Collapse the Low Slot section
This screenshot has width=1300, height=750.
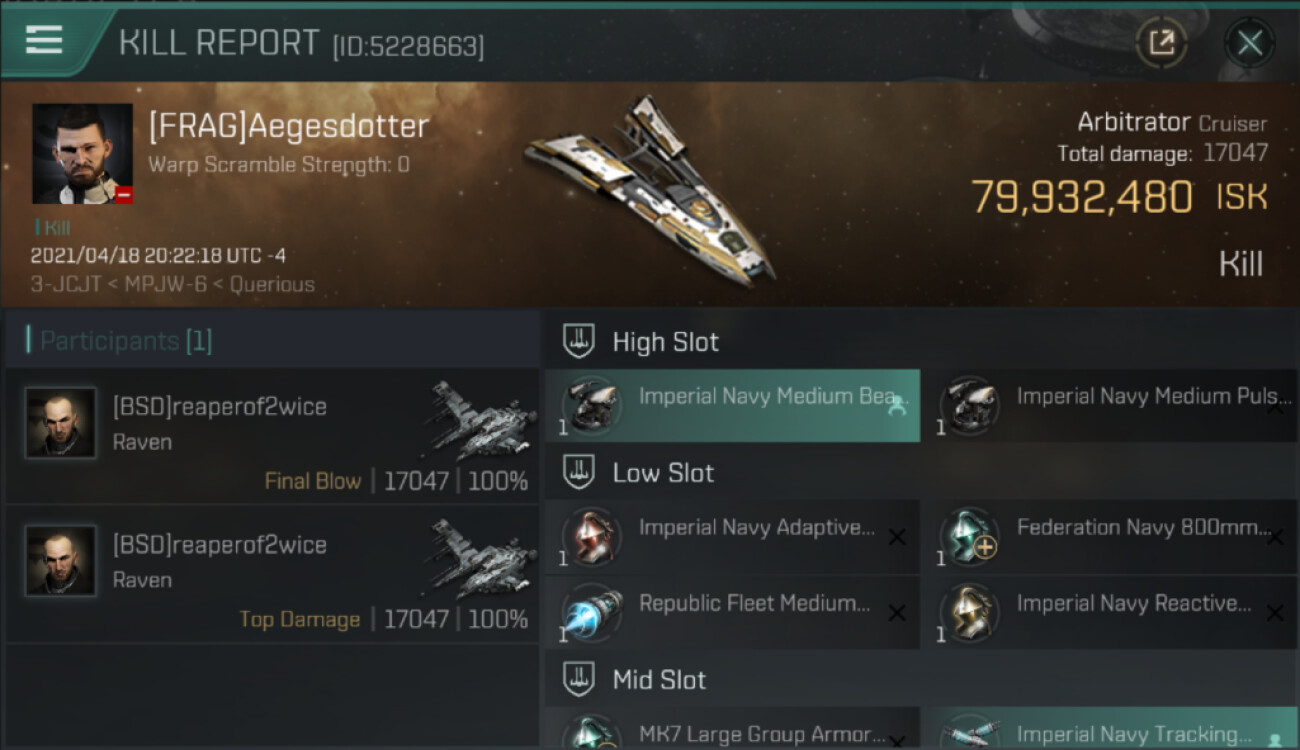coord(579,473)
